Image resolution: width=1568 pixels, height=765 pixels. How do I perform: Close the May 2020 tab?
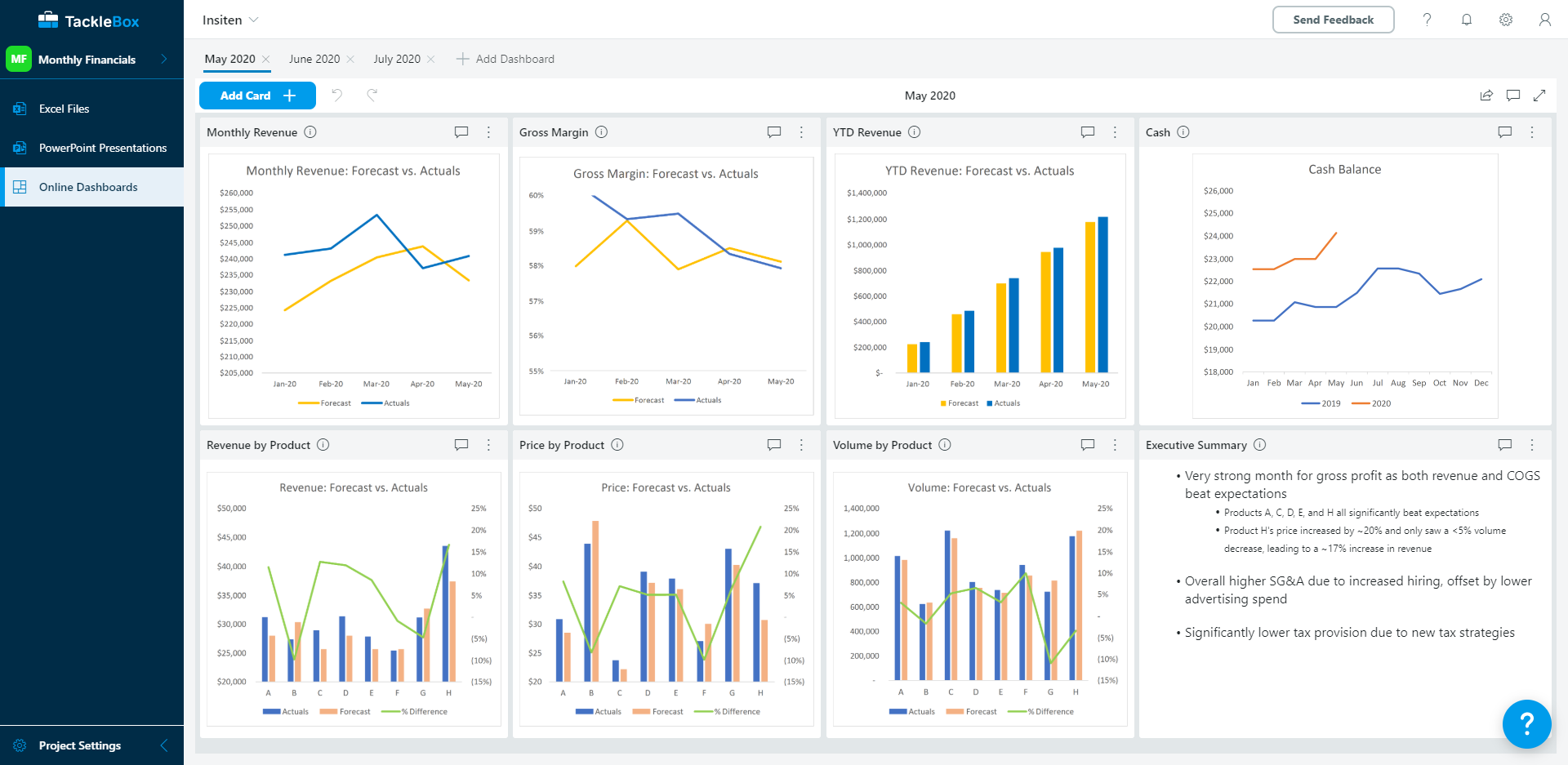coord(266,59)
